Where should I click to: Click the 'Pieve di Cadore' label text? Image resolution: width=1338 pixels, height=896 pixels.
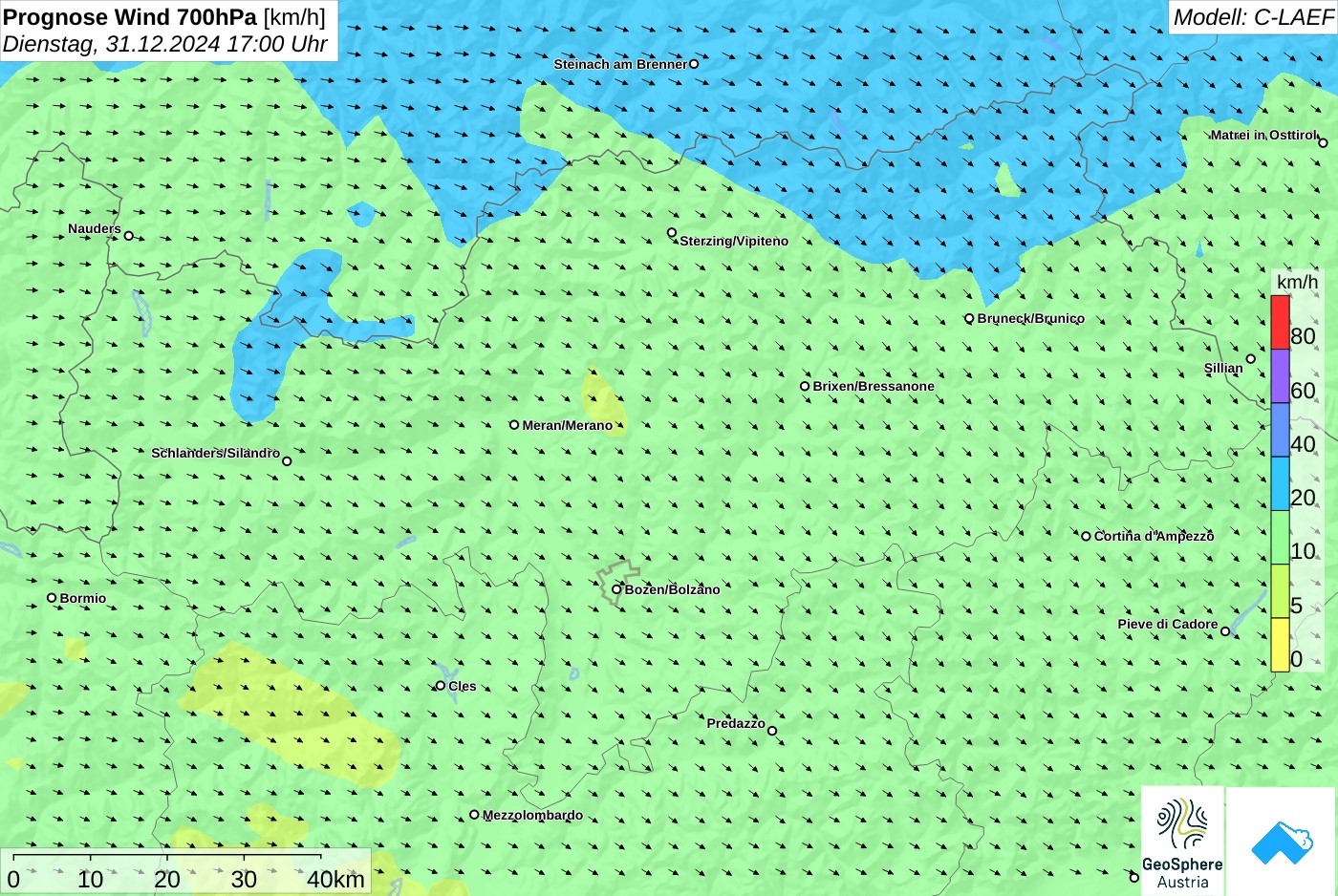coord(1168,624)
